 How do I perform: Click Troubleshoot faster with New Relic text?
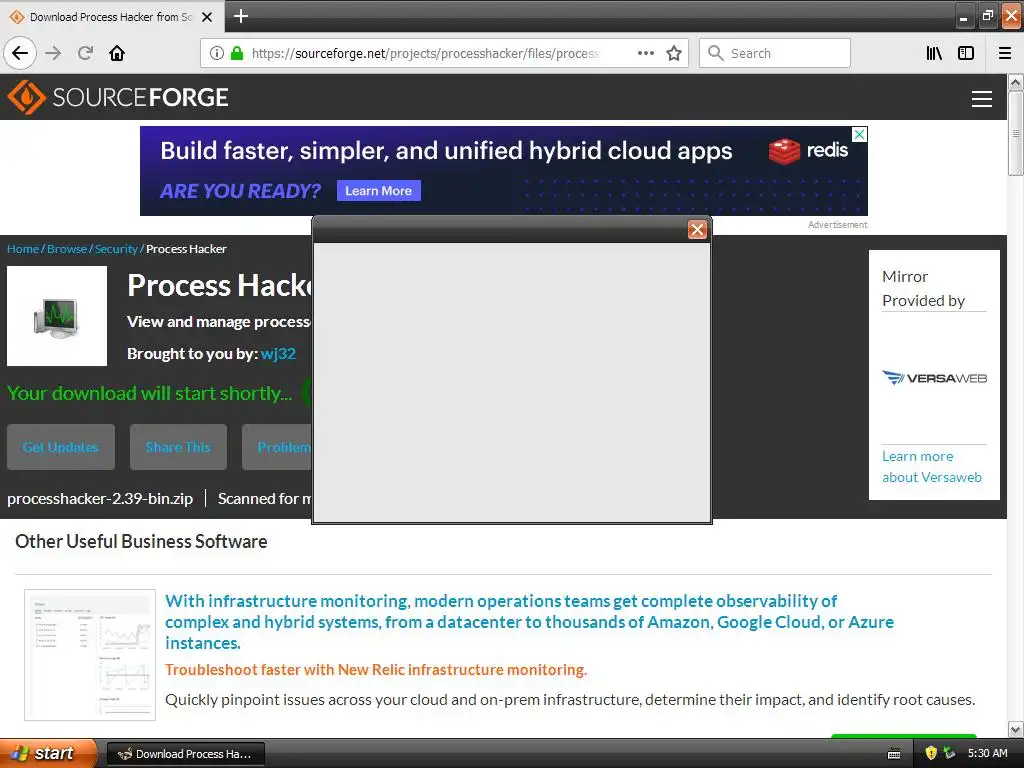[376, 669]
